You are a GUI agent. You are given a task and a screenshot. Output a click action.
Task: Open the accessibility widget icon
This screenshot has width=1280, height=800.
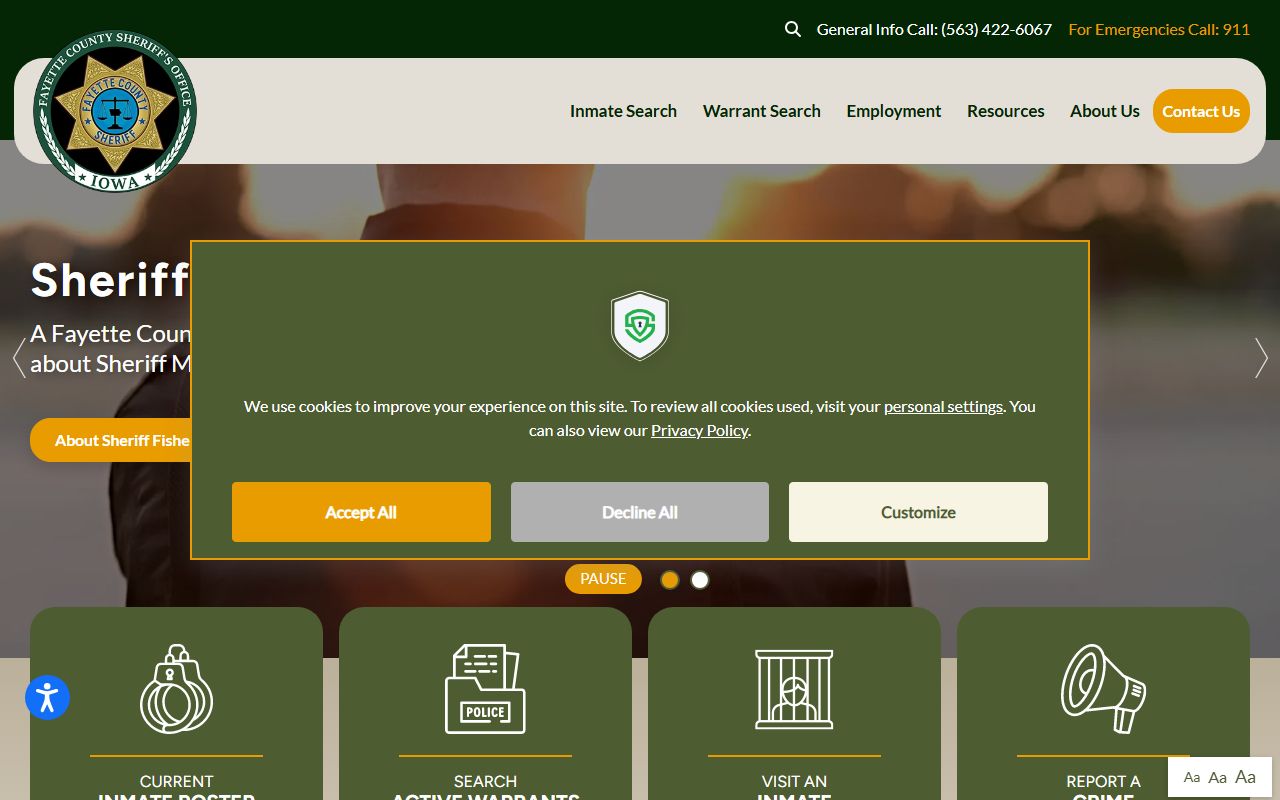coord(47,697)
